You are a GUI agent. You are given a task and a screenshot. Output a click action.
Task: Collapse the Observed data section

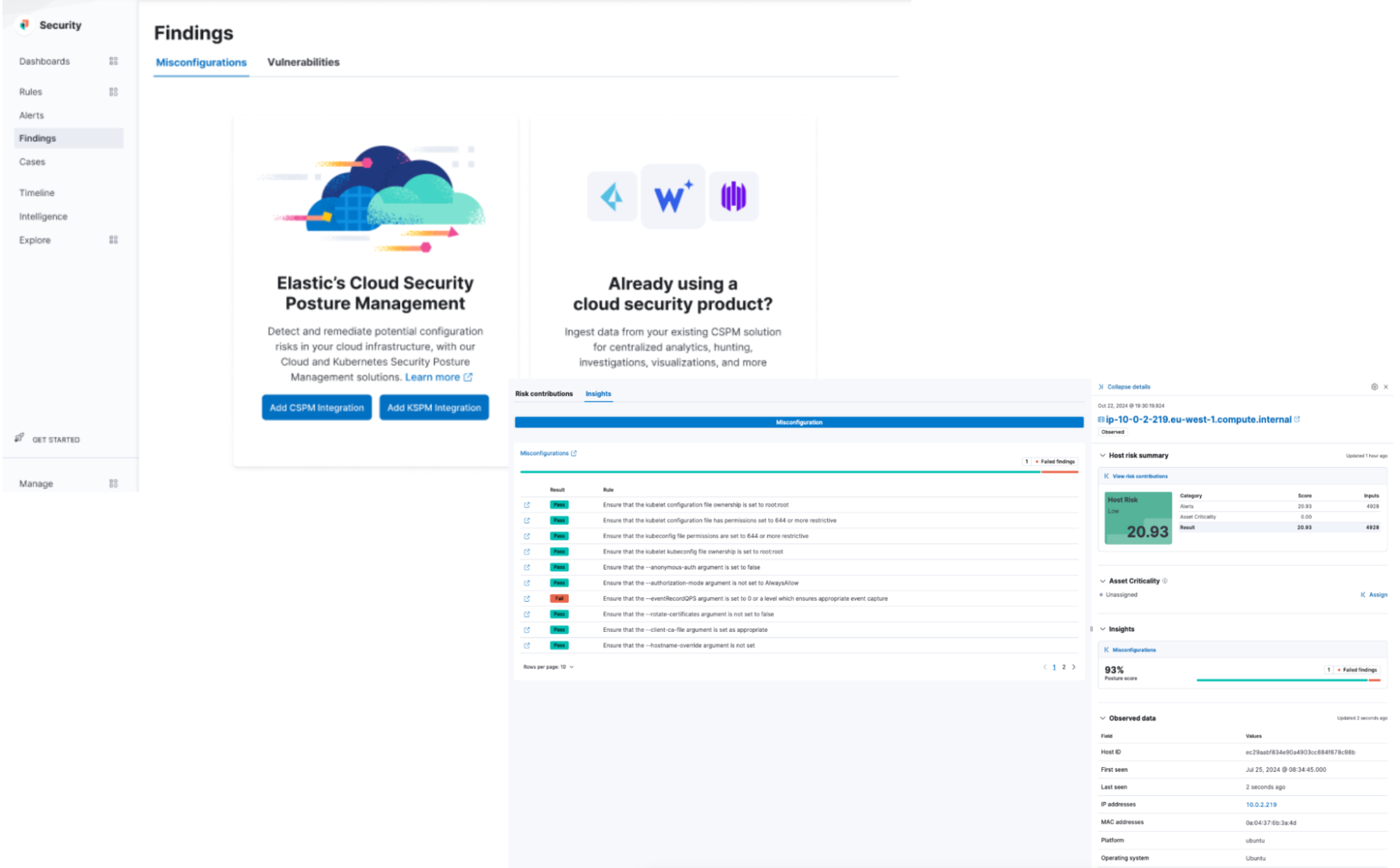click(1102, 718)
